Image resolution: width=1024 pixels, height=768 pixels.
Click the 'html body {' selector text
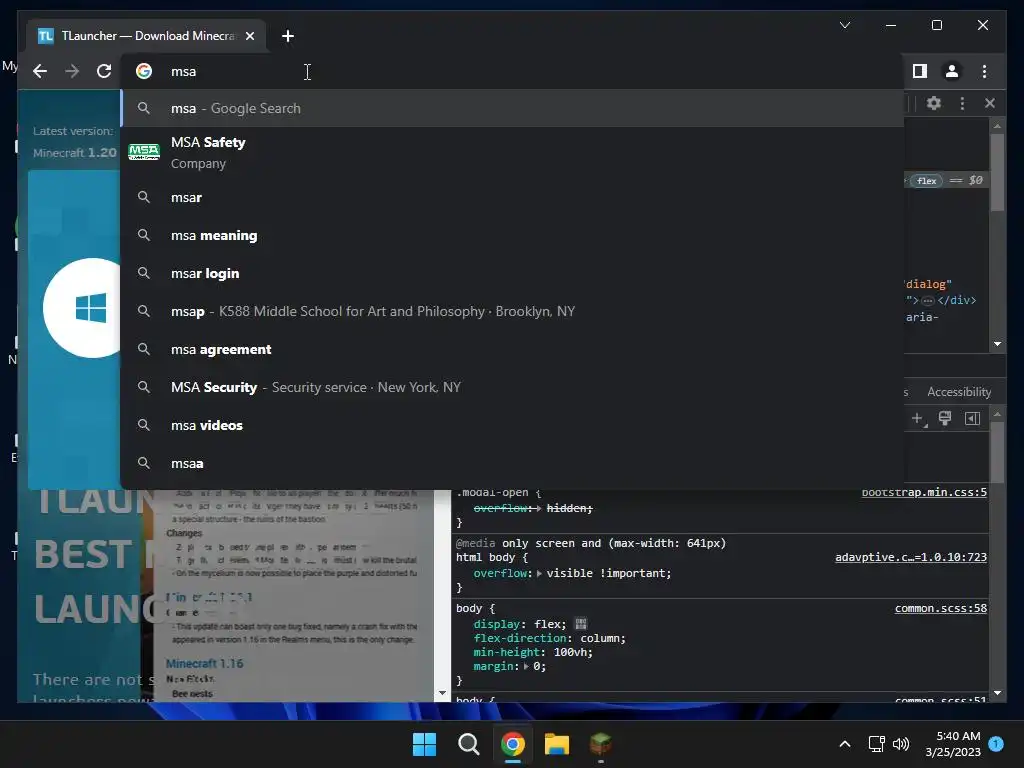(x=492, y=557)
